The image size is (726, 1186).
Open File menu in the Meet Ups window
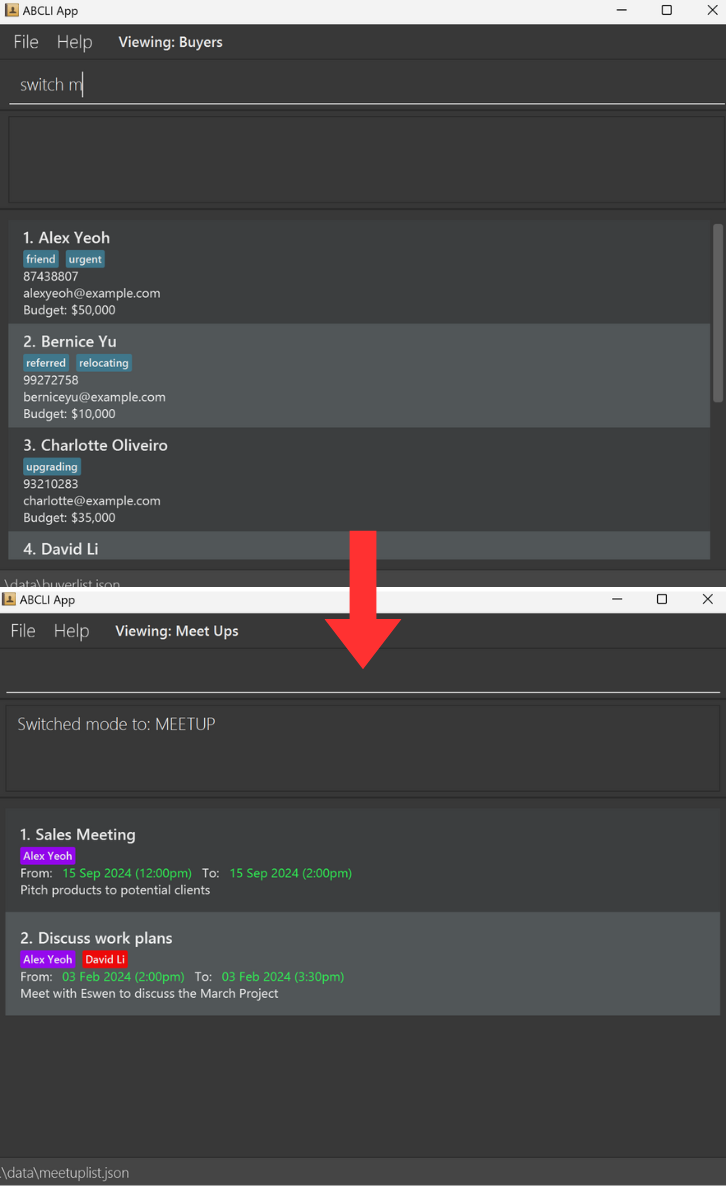click(x=23, y=631)
